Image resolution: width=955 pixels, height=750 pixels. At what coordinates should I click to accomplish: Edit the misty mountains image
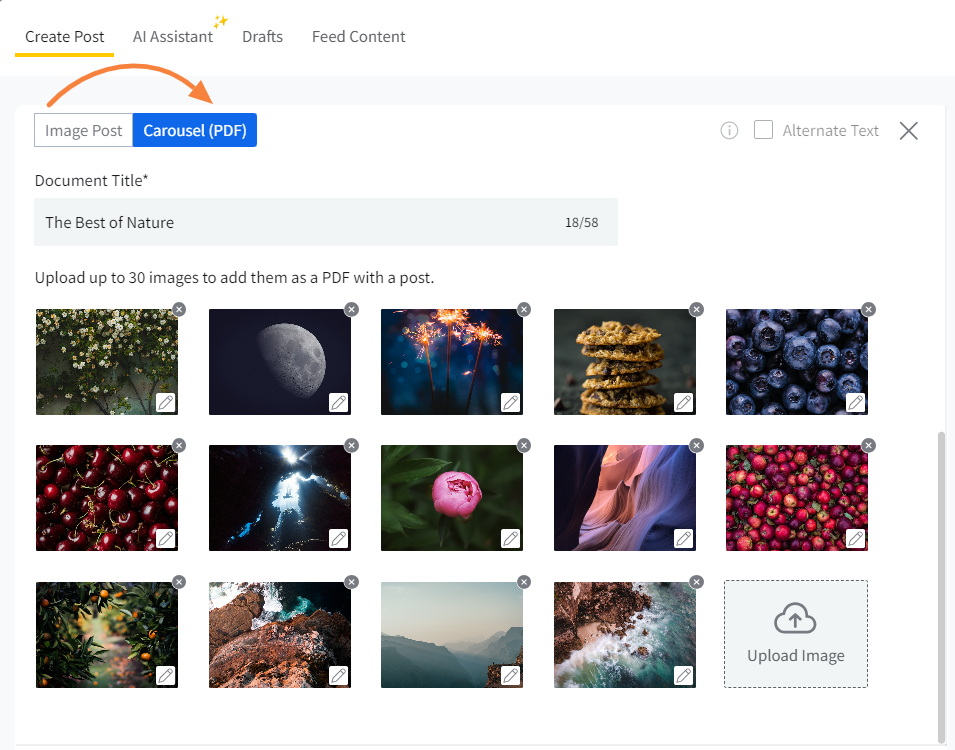coord(511,675)
